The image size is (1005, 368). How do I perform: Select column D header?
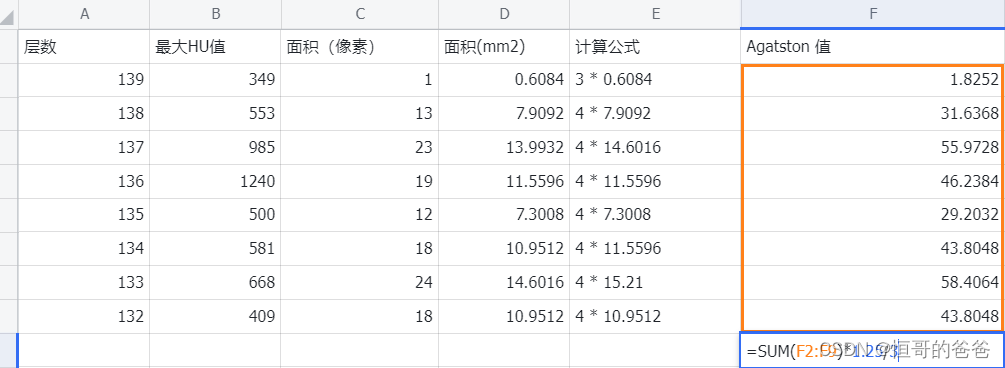(504, 14)
